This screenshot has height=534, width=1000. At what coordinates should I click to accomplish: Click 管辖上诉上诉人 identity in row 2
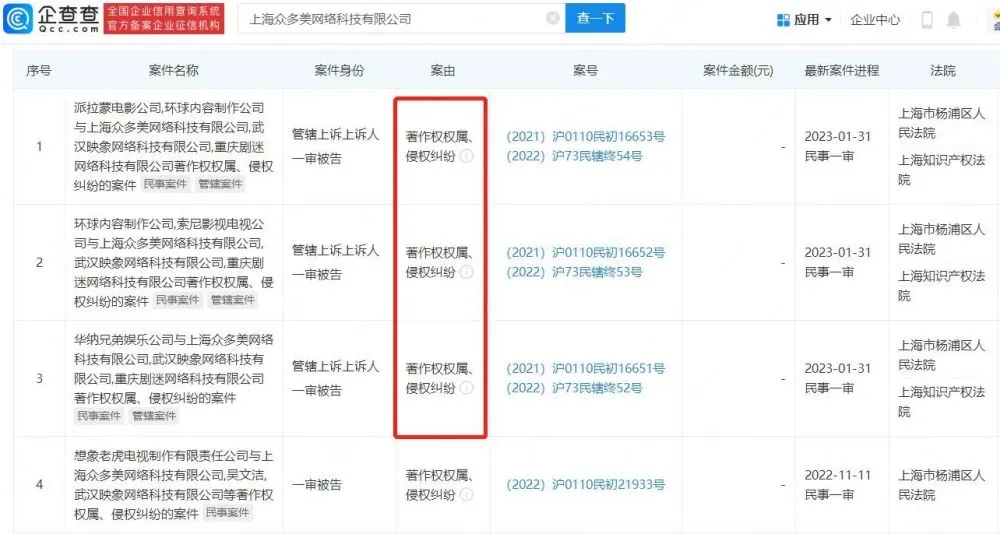(x=335, y=250)
